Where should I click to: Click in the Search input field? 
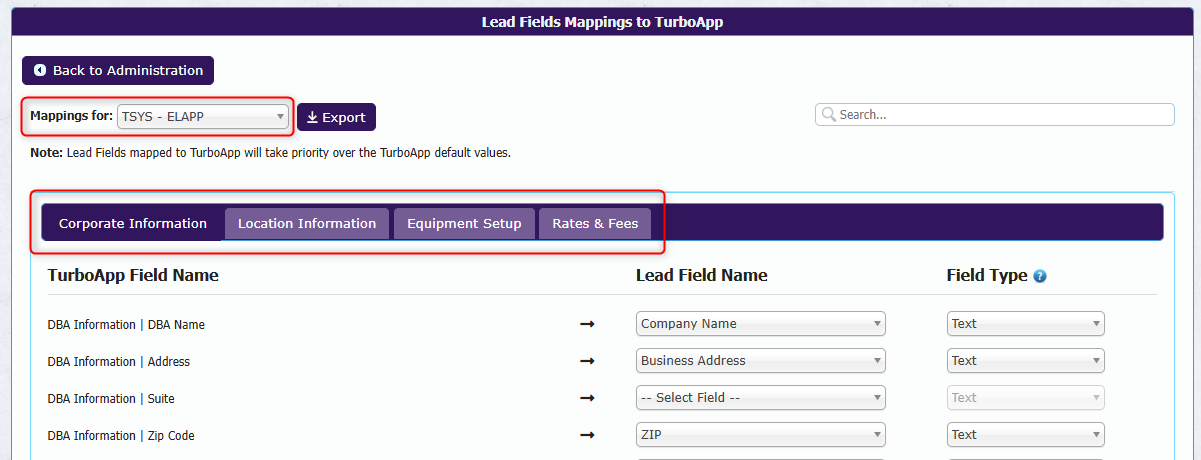pyautogui.click(x=1000, y=115)
